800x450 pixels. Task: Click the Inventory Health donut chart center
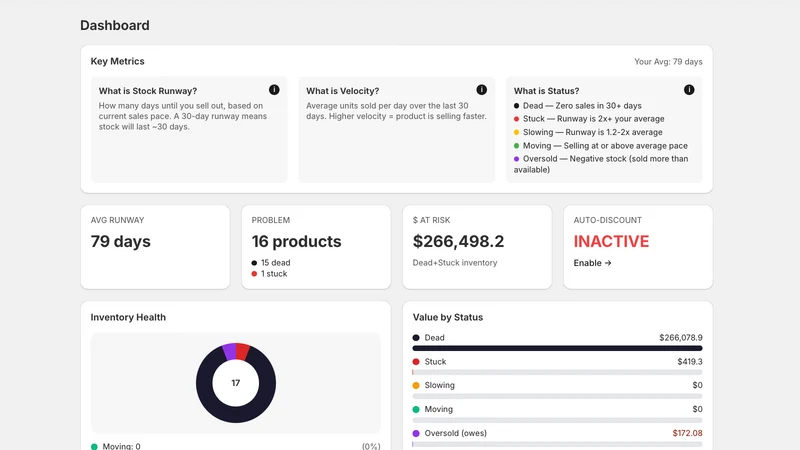(236, 383)
